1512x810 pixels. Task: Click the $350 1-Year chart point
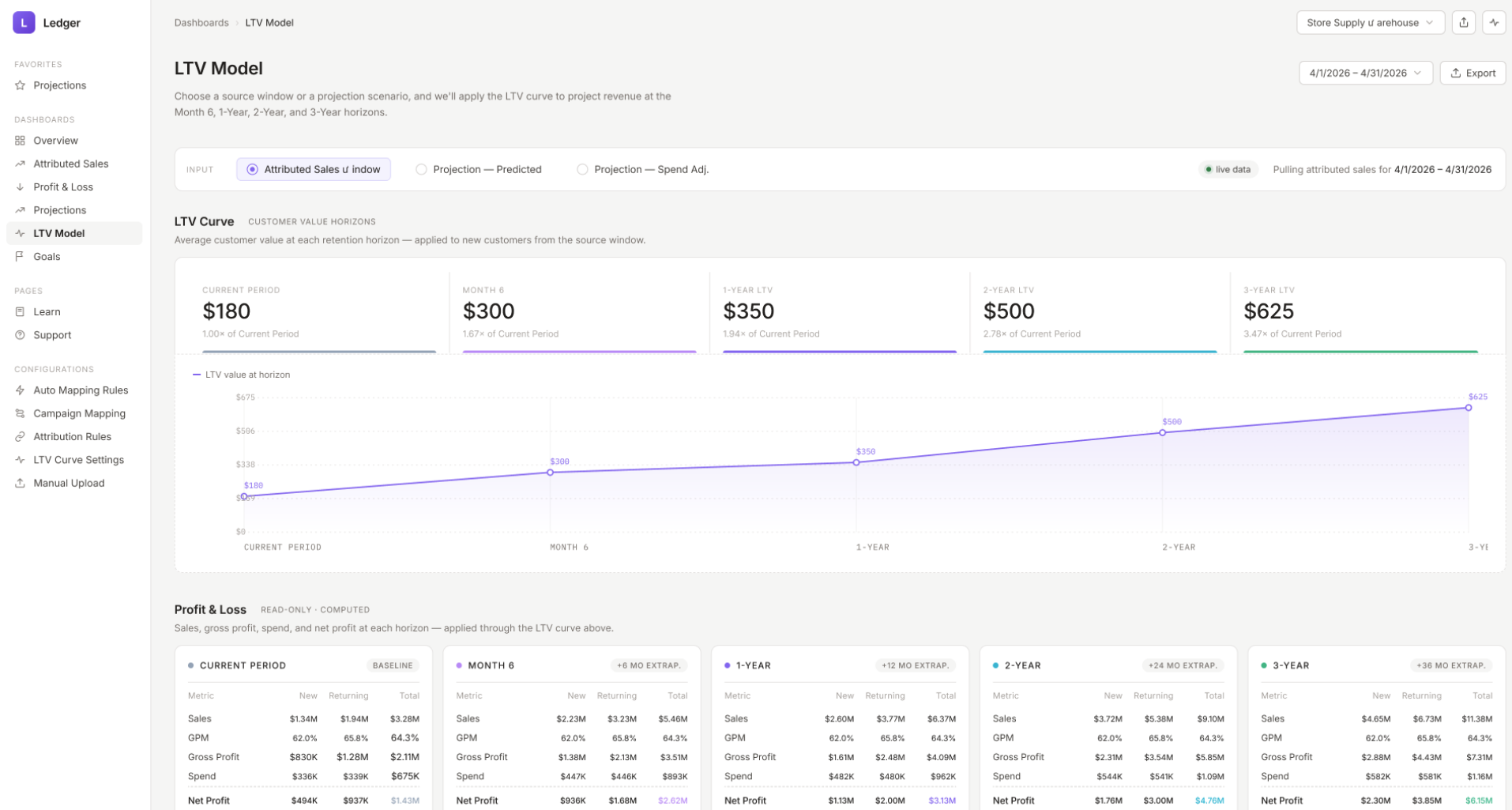coord(856,462)
